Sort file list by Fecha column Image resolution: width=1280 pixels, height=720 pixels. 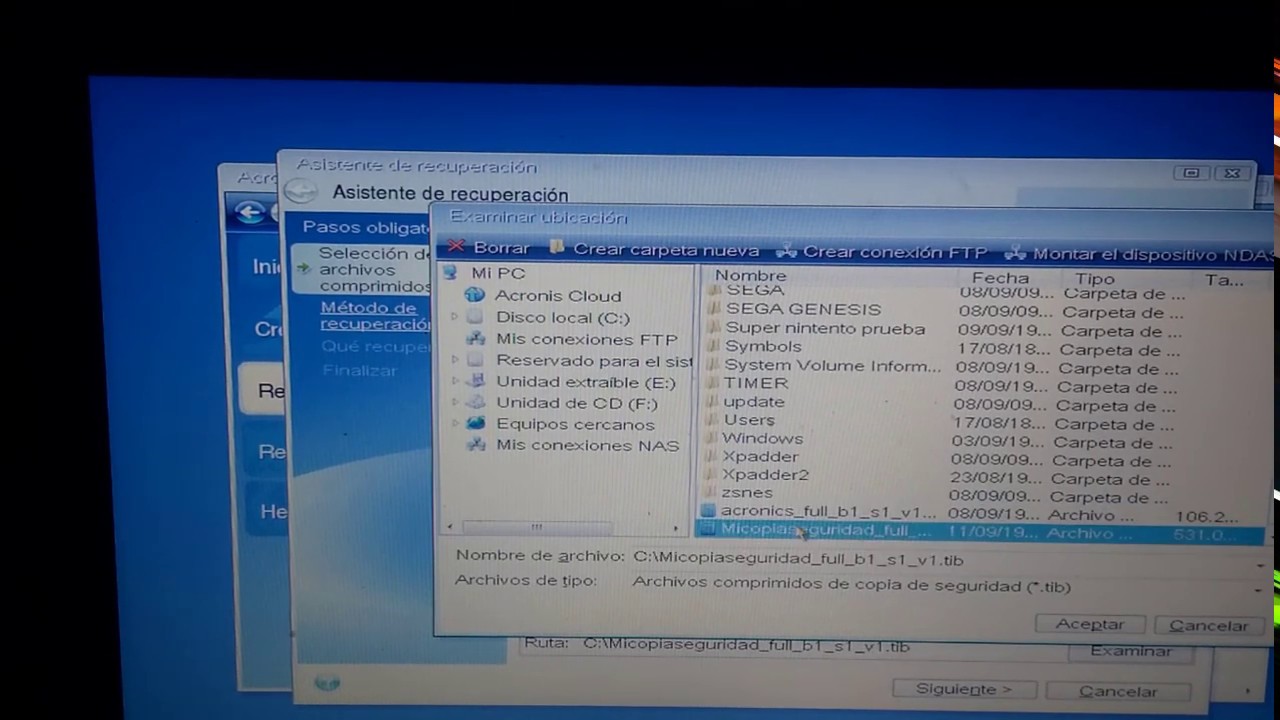tap(1000, 278)
